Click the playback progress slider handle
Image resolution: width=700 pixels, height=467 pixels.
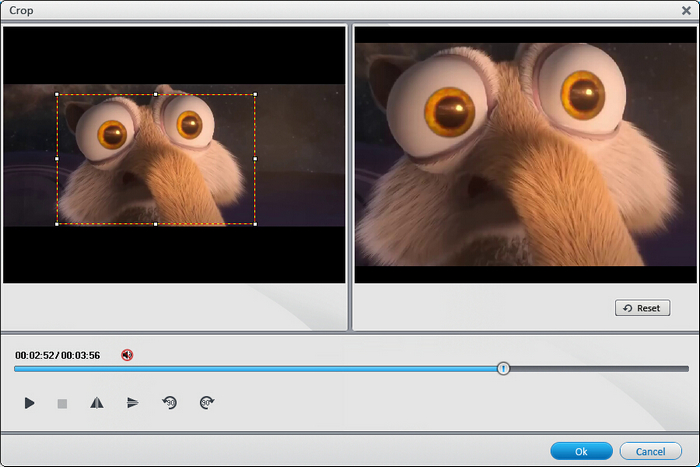[503, 368]
